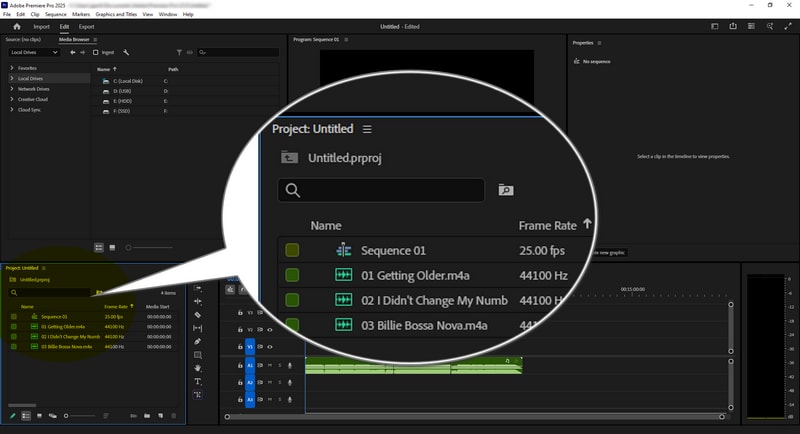Click the search/help icon in header
Viewport: 800px width, 434px height.
[770, 27]
